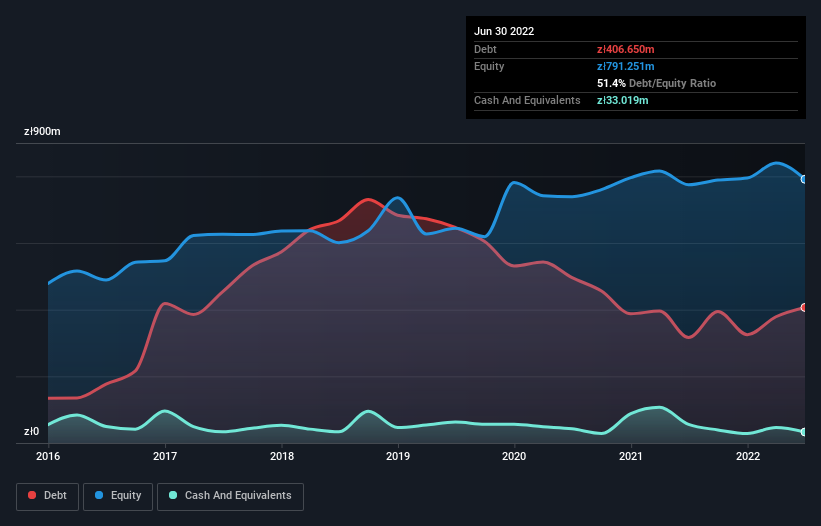This screenshot has width=821, height=526.
Task: Click the Equity row label in tooltip
Action: pyautogui.click(x=489, y=66)
